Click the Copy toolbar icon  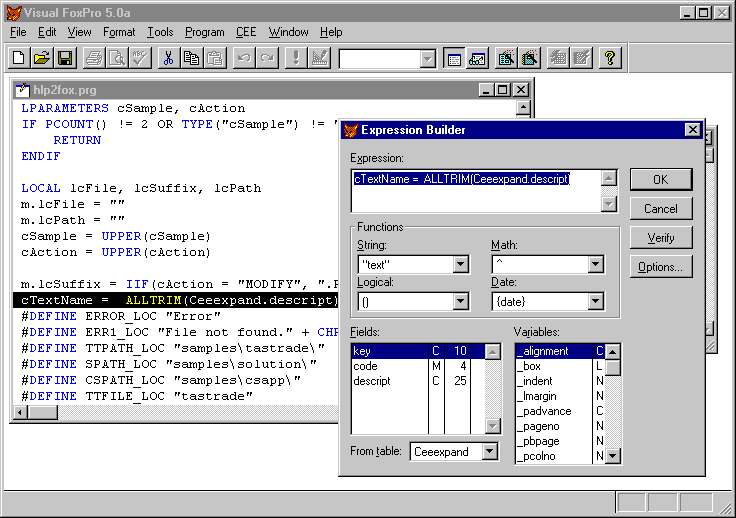tap(190, 58)
